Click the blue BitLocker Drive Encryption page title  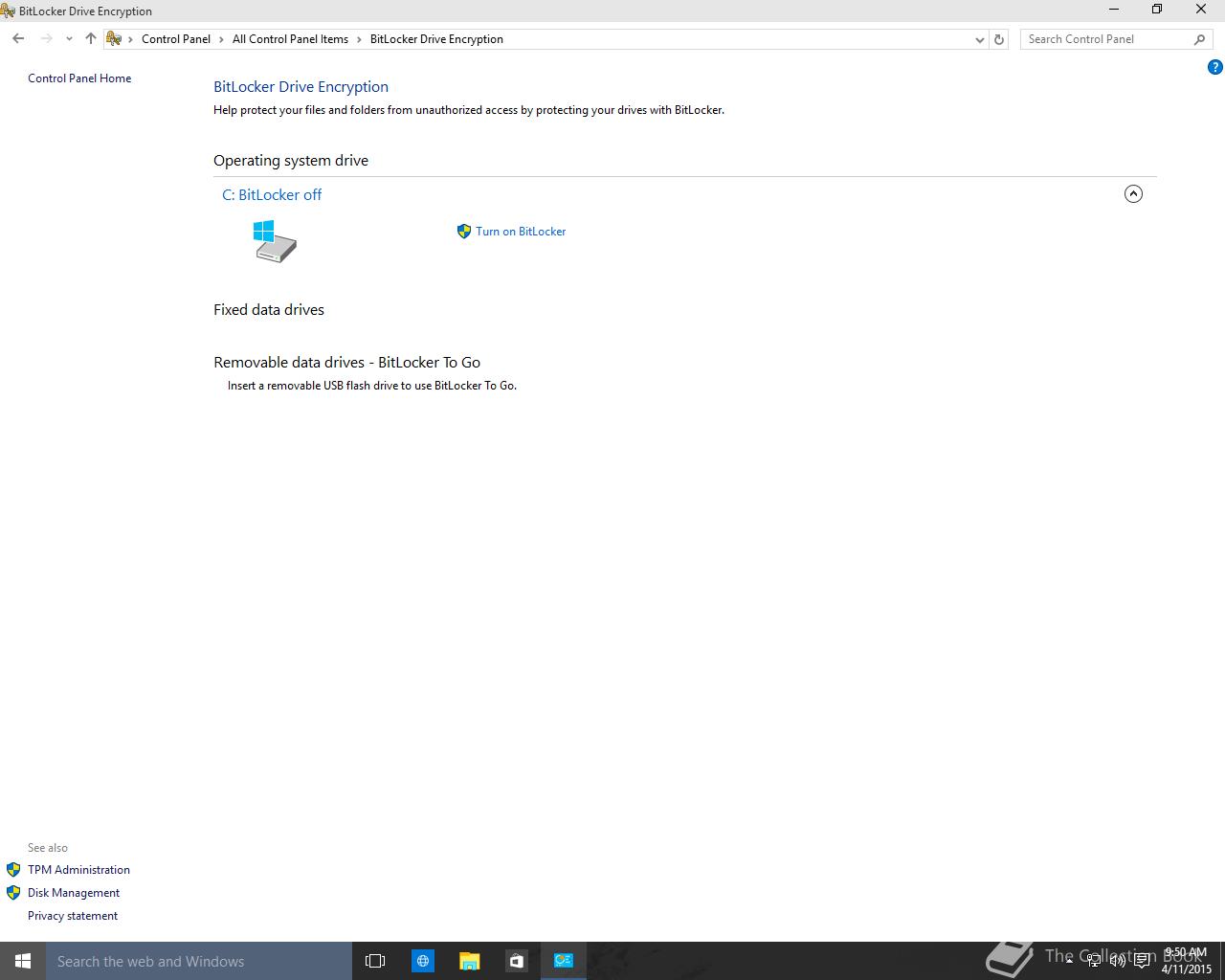[301, 87]
